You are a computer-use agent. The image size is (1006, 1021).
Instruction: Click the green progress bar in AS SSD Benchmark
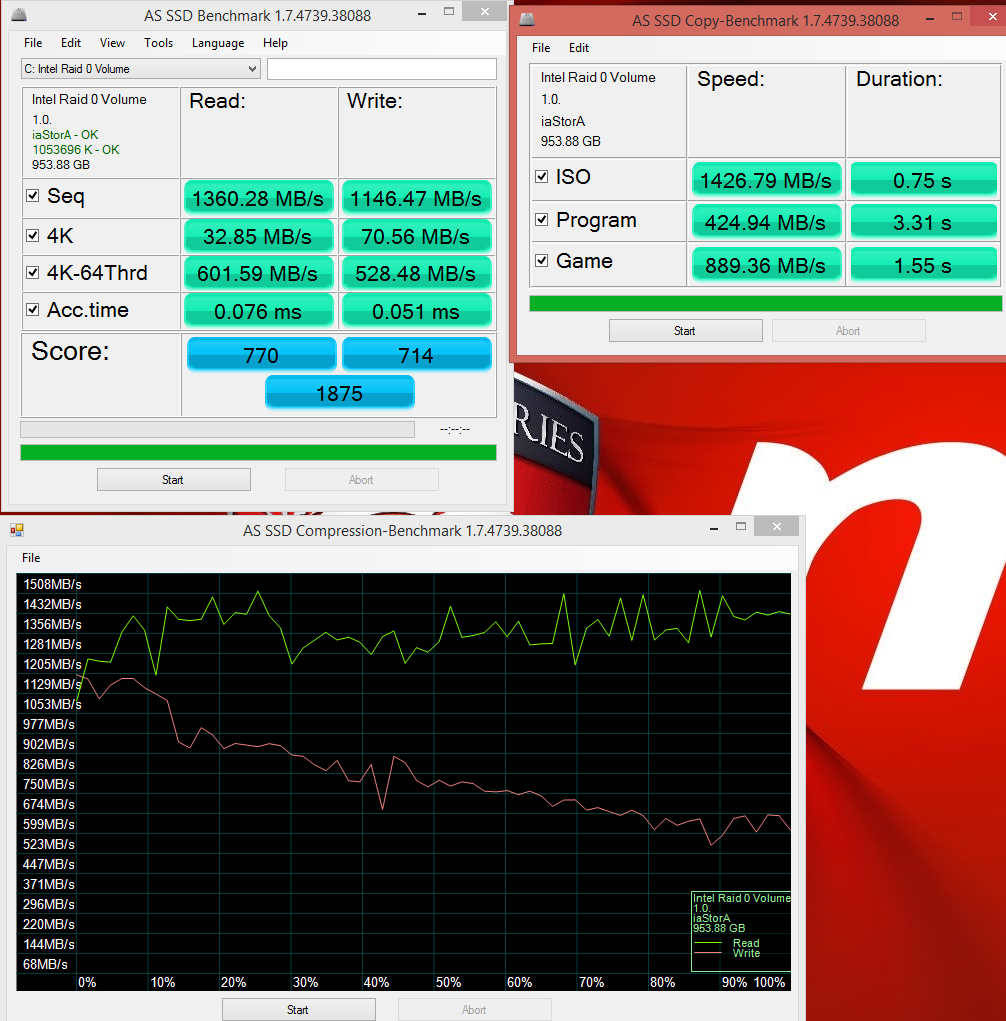tap(258, 453)
